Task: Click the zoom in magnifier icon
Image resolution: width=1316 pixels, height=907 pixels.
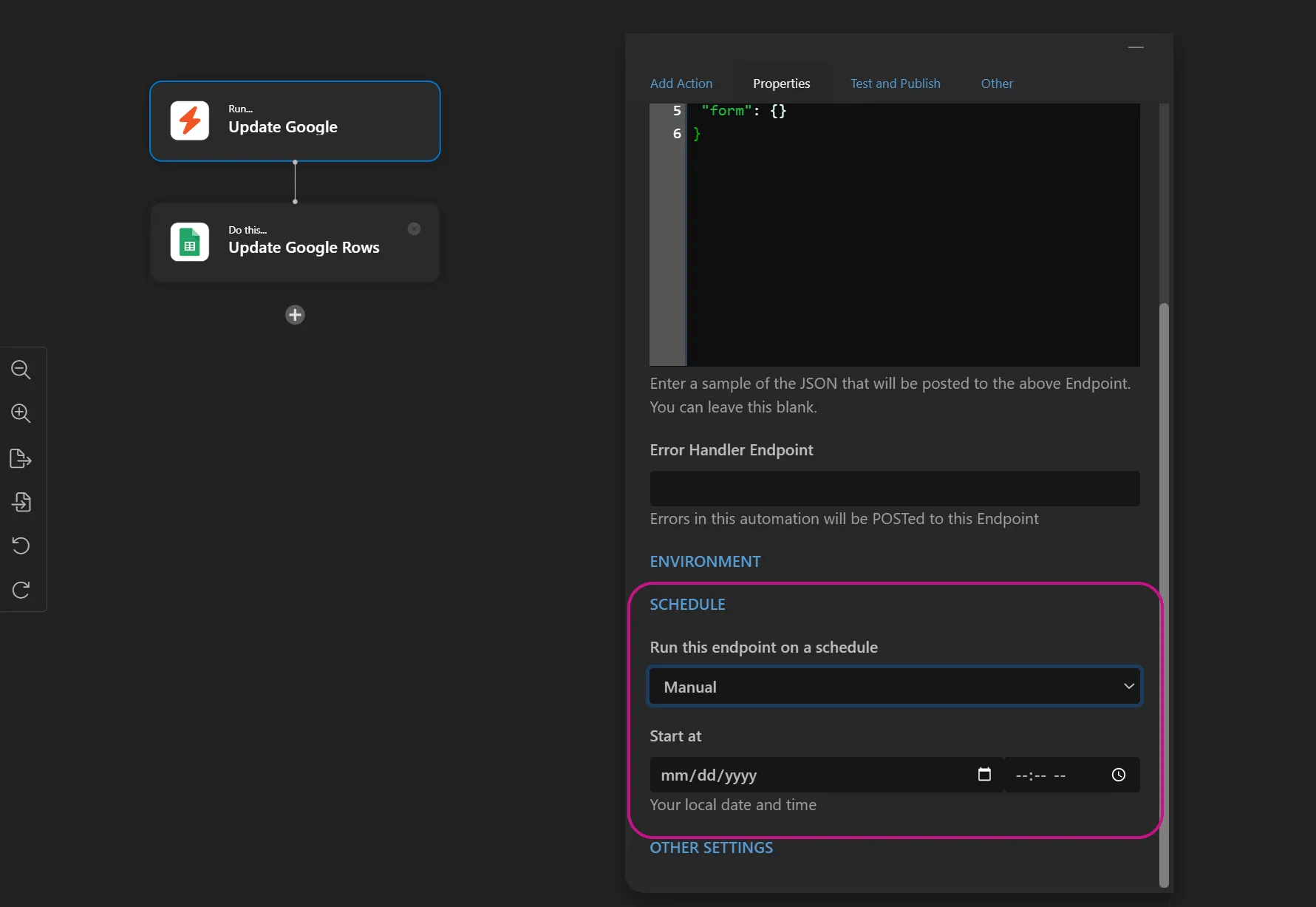Action: click(21, 413)
